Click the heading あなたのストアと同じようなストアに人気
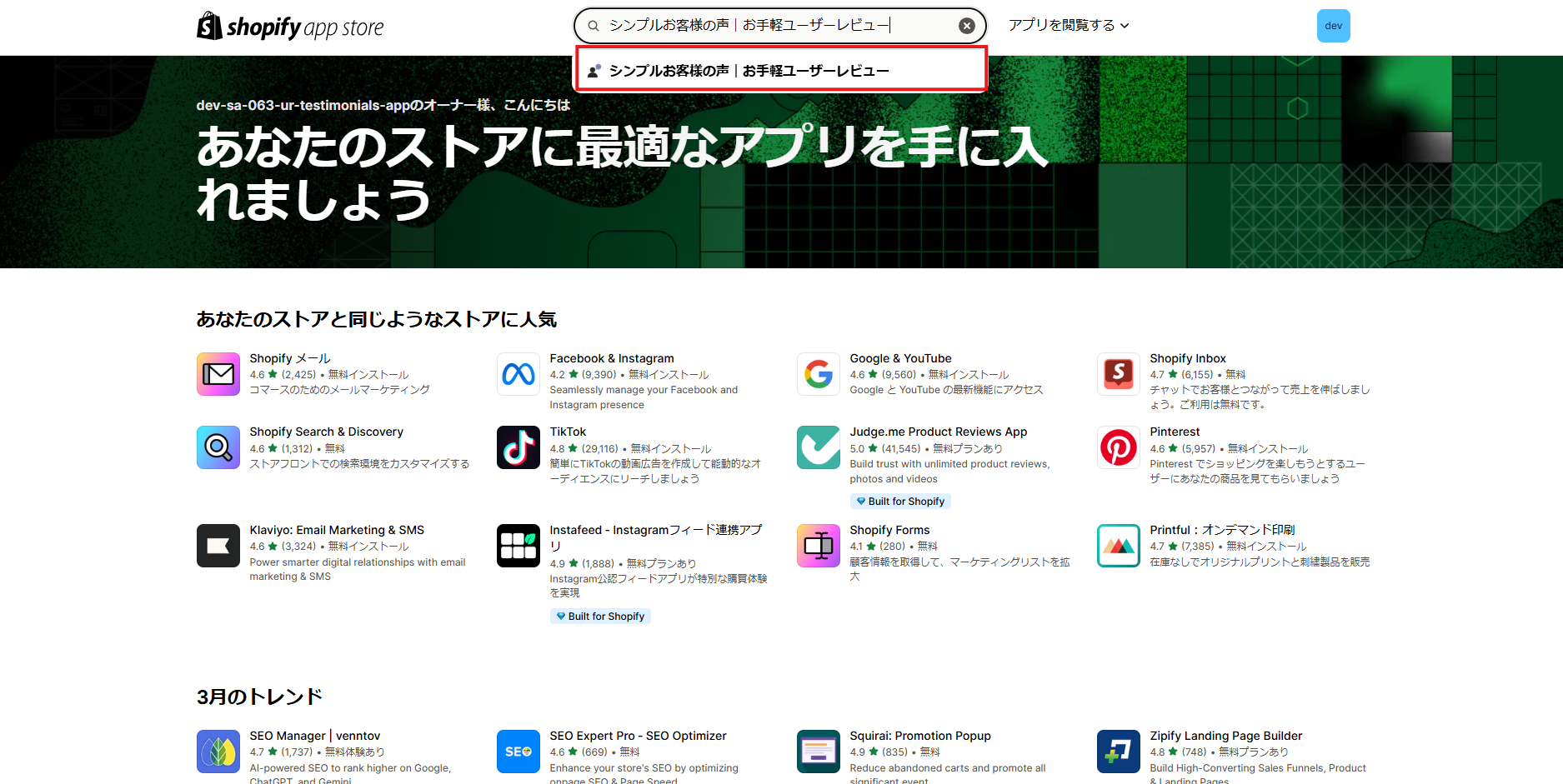Screen dimensions: 1563x784 377,319
